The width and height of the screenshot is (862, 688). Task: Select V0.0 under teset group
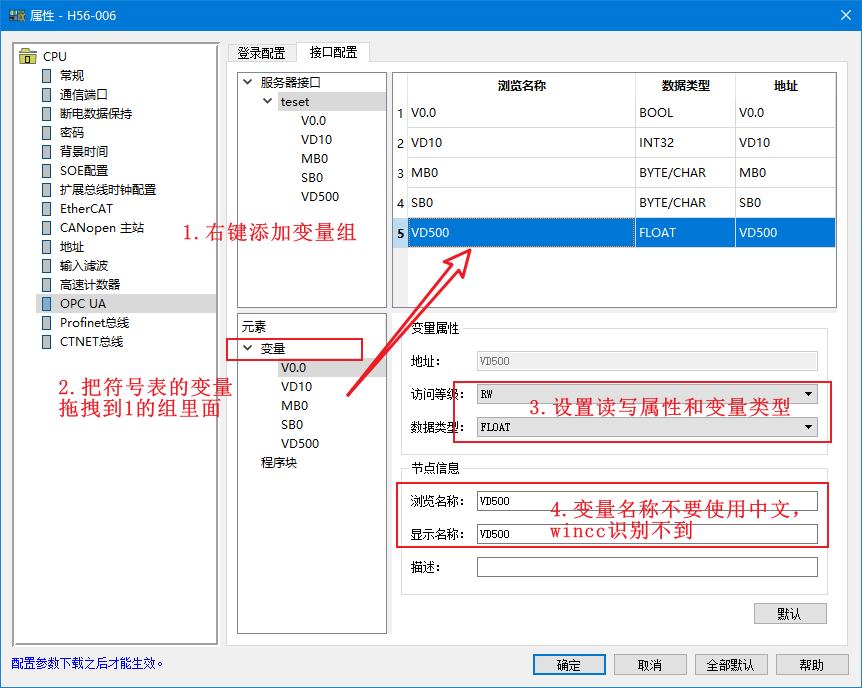(313, 120)
